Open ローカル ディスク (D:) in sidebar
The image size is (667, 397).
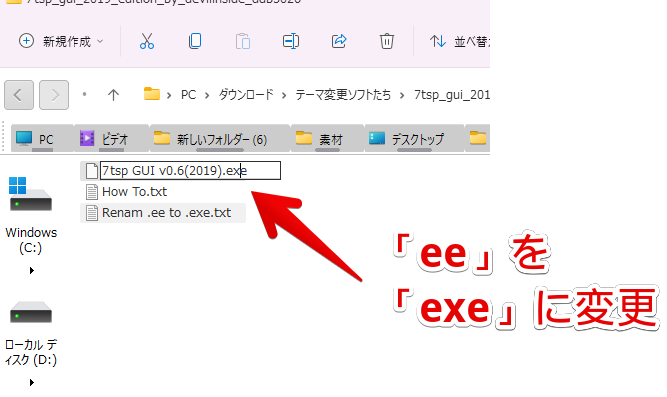tap(31, 333)
